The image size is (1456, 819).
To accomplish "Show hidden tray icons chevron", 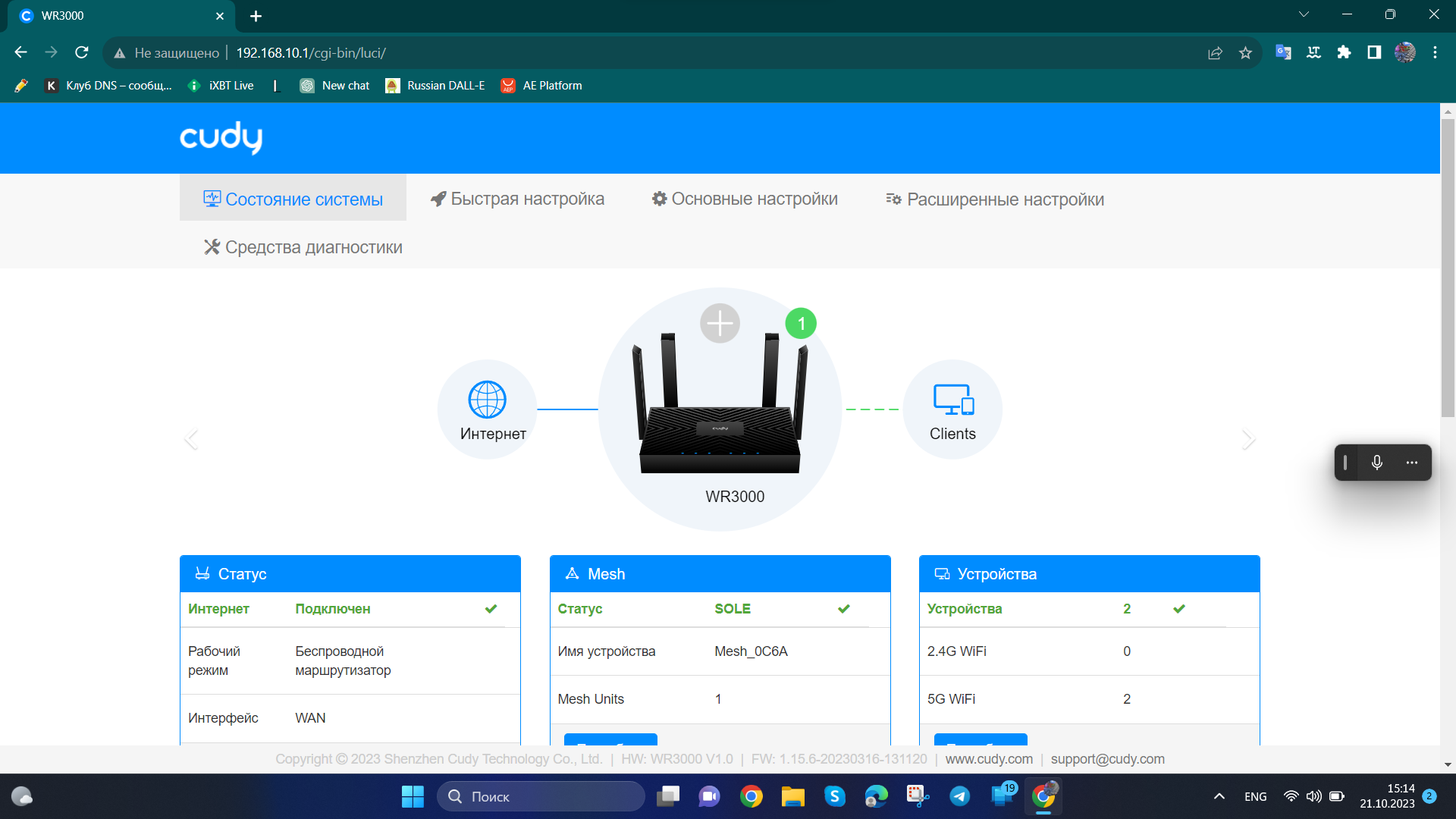I will (x=1219, y=796).
